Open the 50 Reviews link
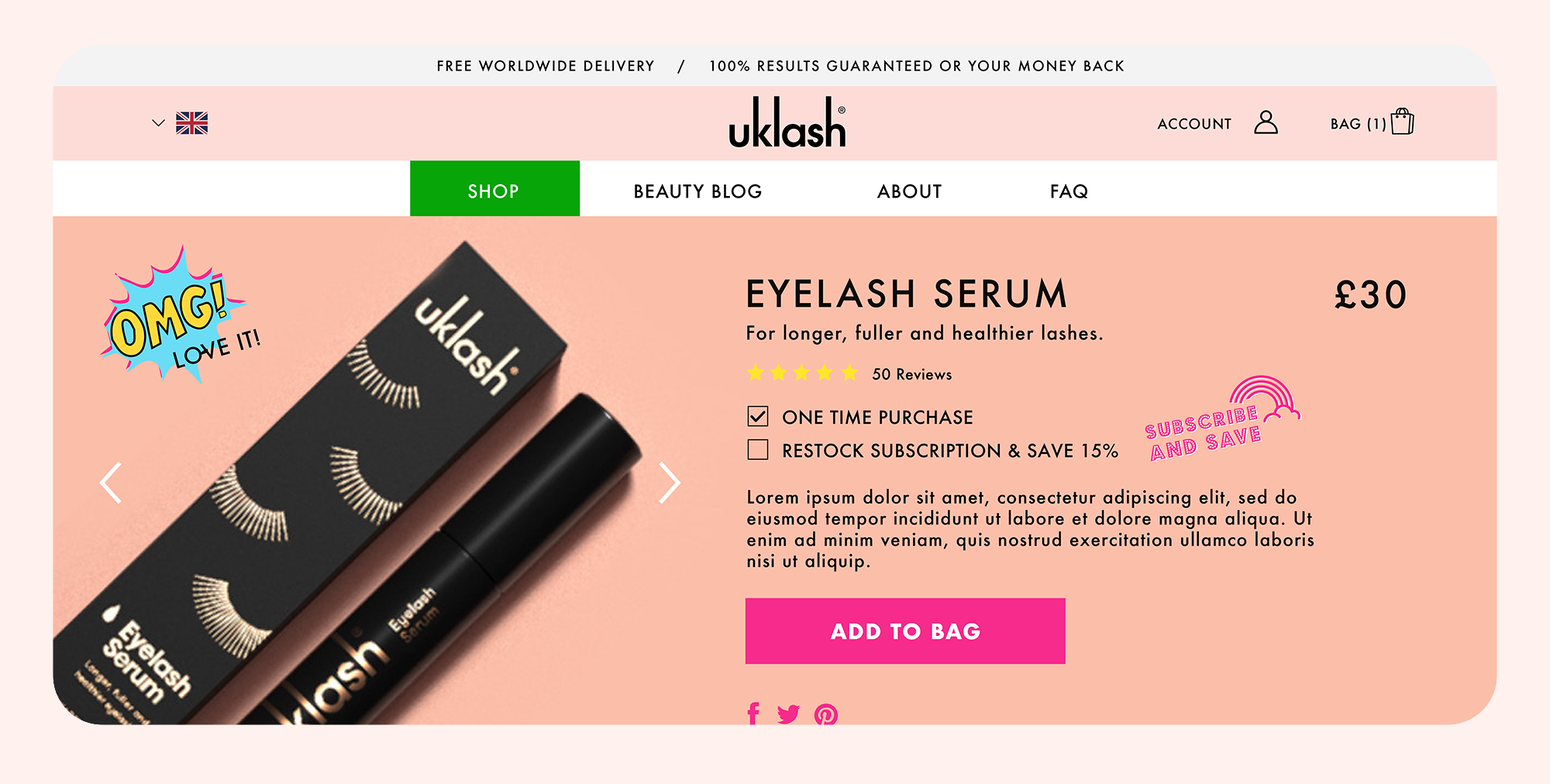 pos(912,374)
